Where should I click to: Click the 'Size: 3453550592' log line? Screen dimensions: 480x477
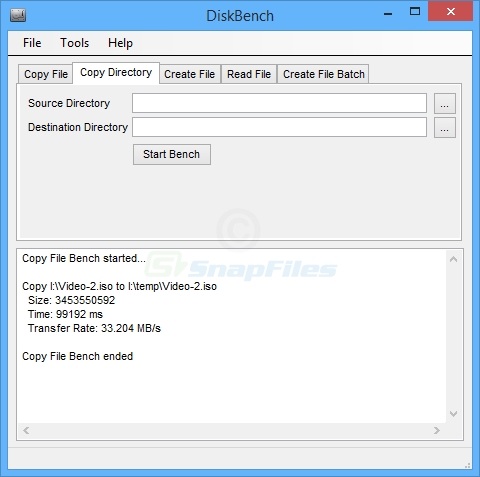71,300
